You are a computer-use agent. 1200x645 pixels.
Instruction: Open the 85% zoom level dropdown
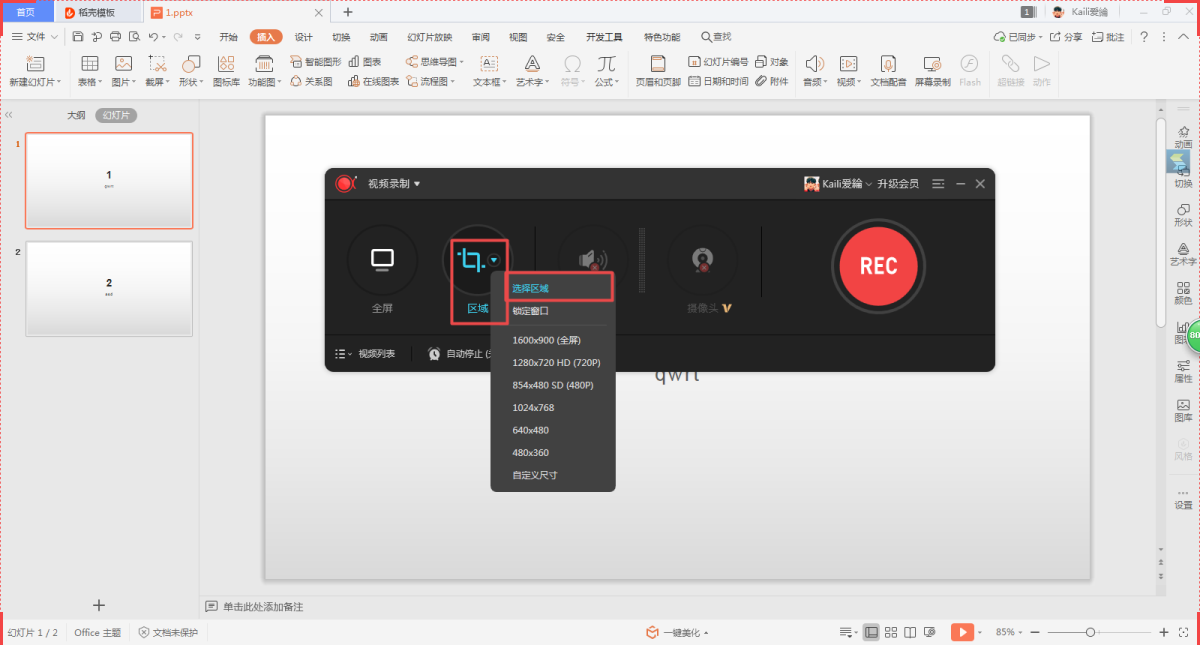tap(1009, 632)
